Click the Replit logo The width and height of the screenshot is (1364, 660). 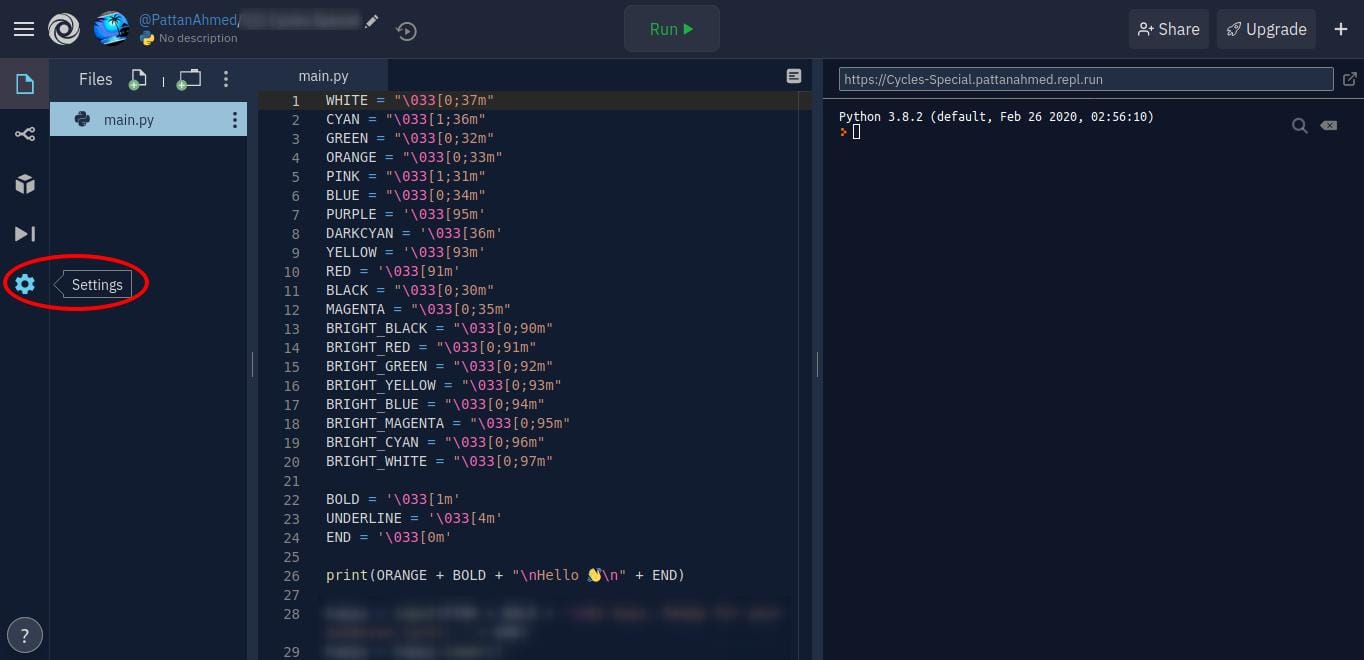(x=64, y=29)
